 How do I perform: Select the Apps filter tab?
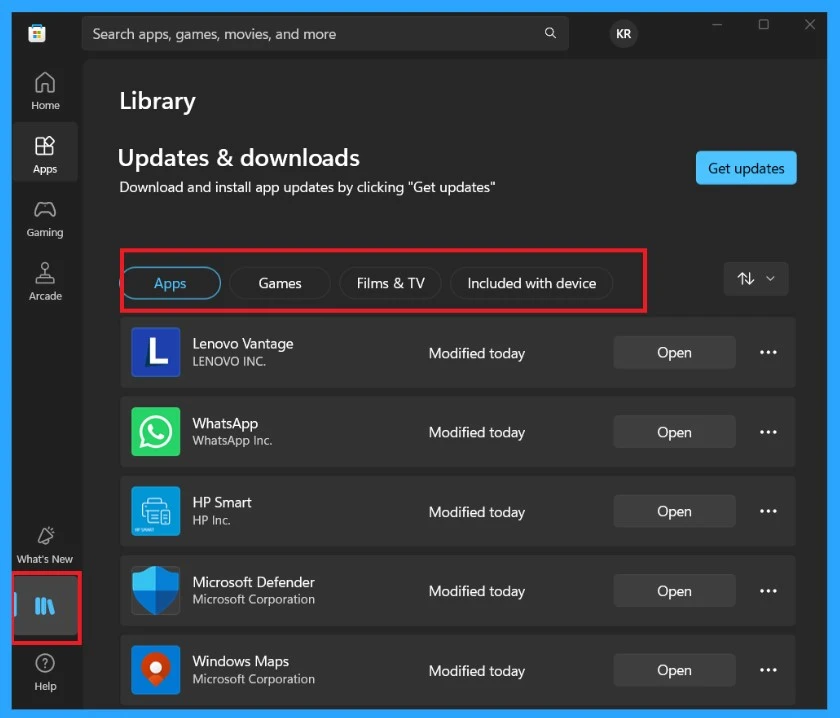click(171, 283)
